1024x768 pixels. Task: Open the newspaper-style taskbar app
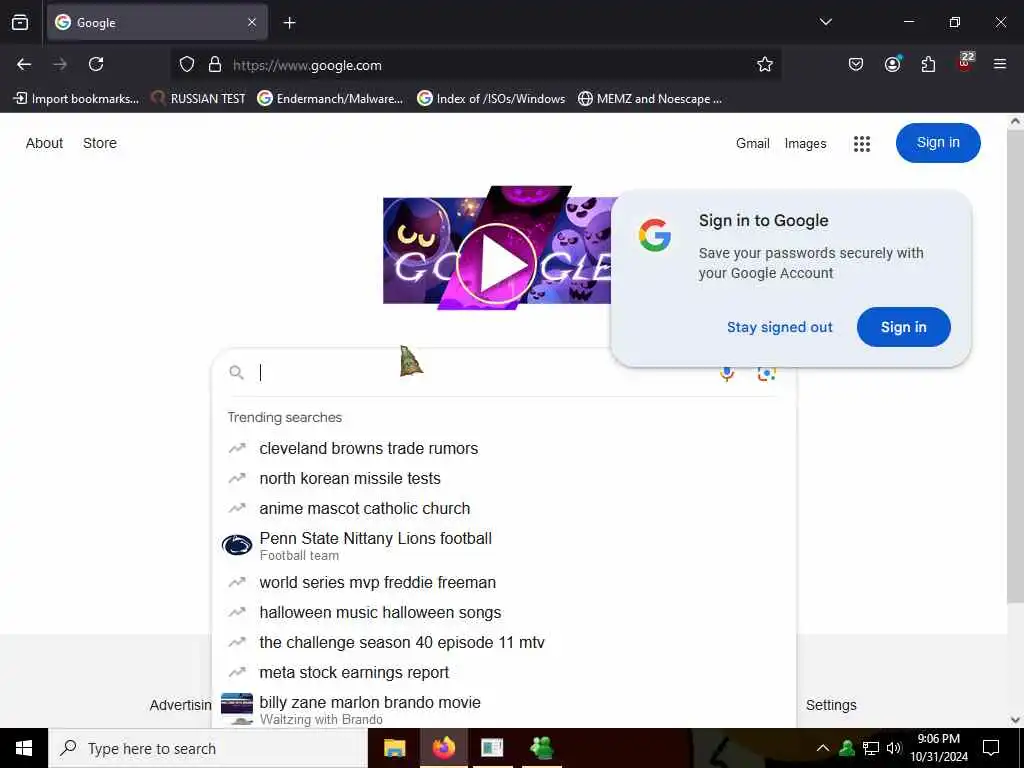492,748
